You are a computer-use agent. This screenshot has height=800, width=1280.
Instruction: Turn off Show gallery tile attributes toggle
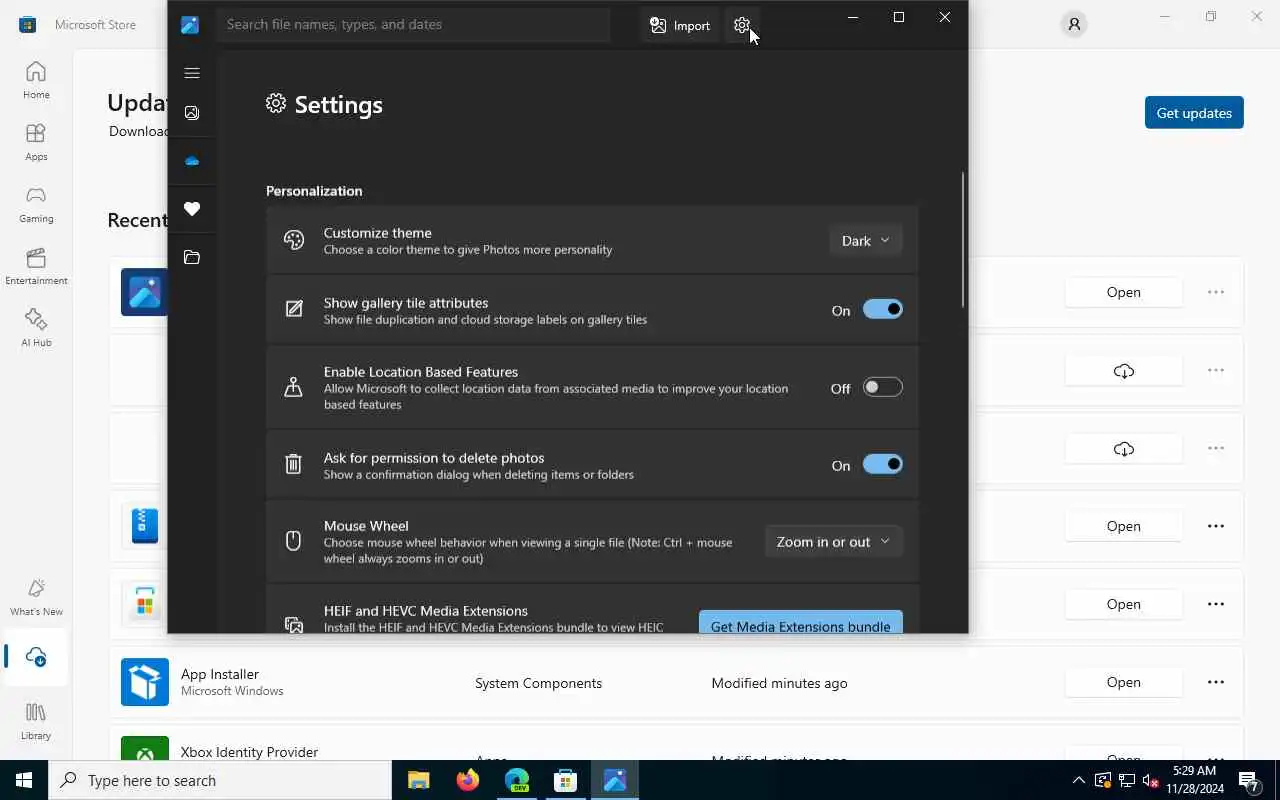883,310
